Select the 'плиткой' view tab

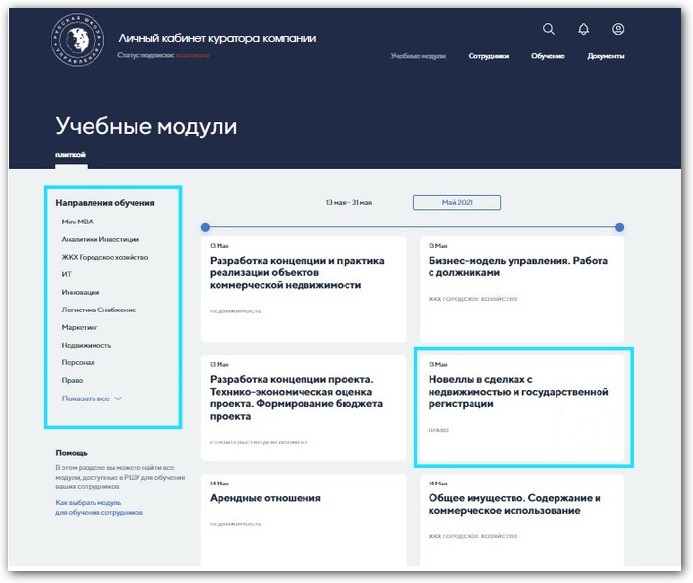tap(70, 154)
